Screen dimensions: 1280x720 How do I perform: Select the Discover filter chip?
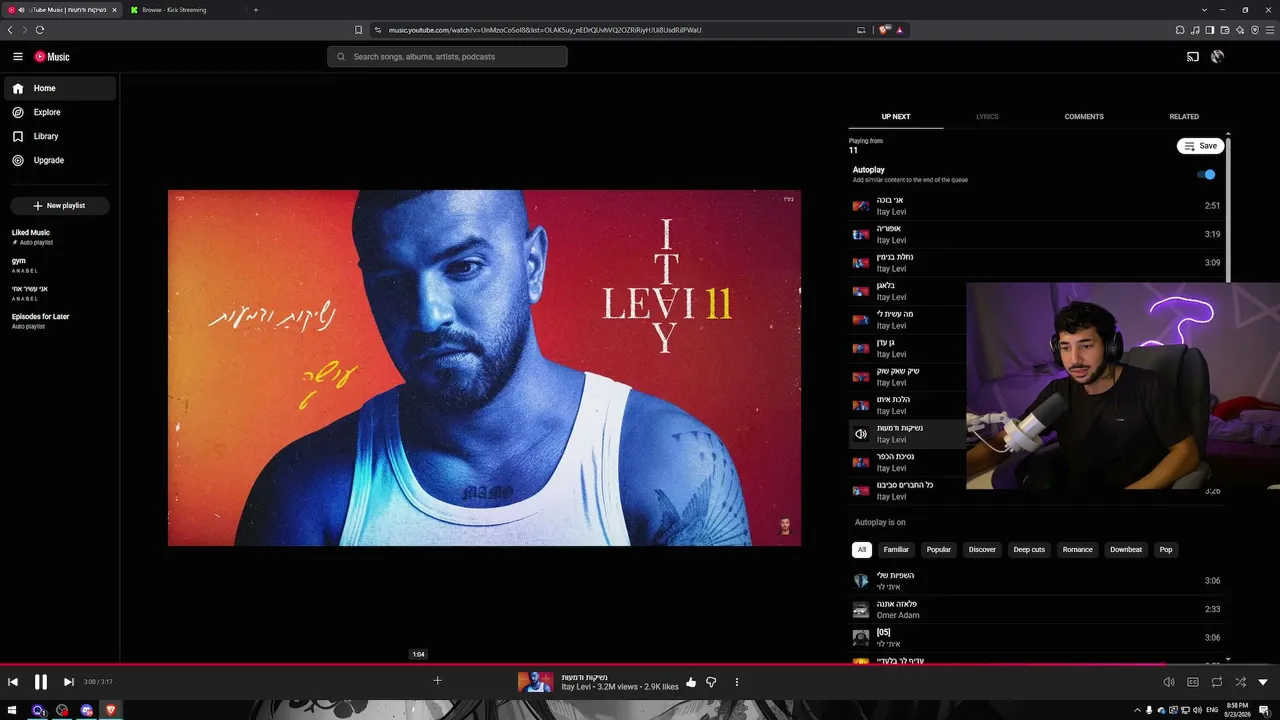coord(982,549)
